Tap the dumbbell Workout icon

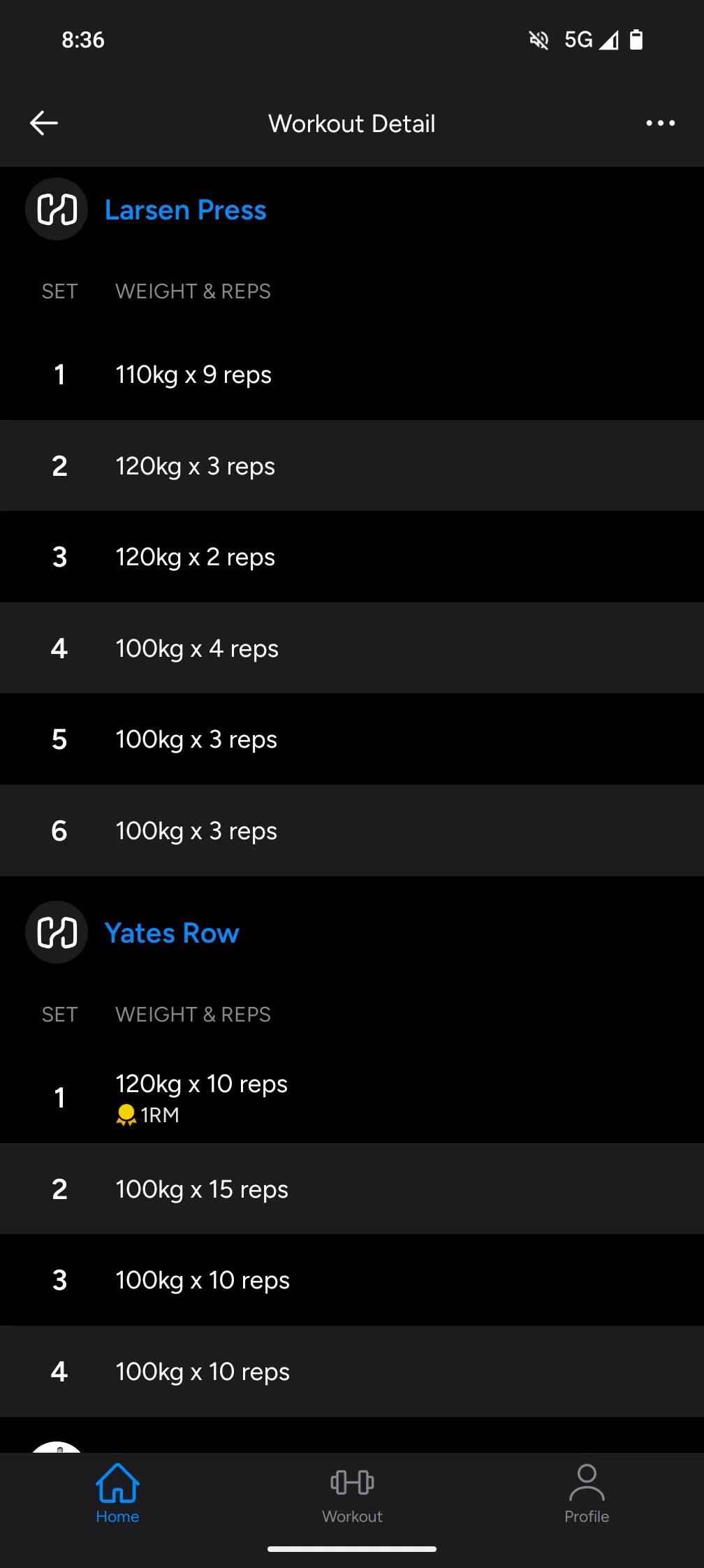(352, 1481)
